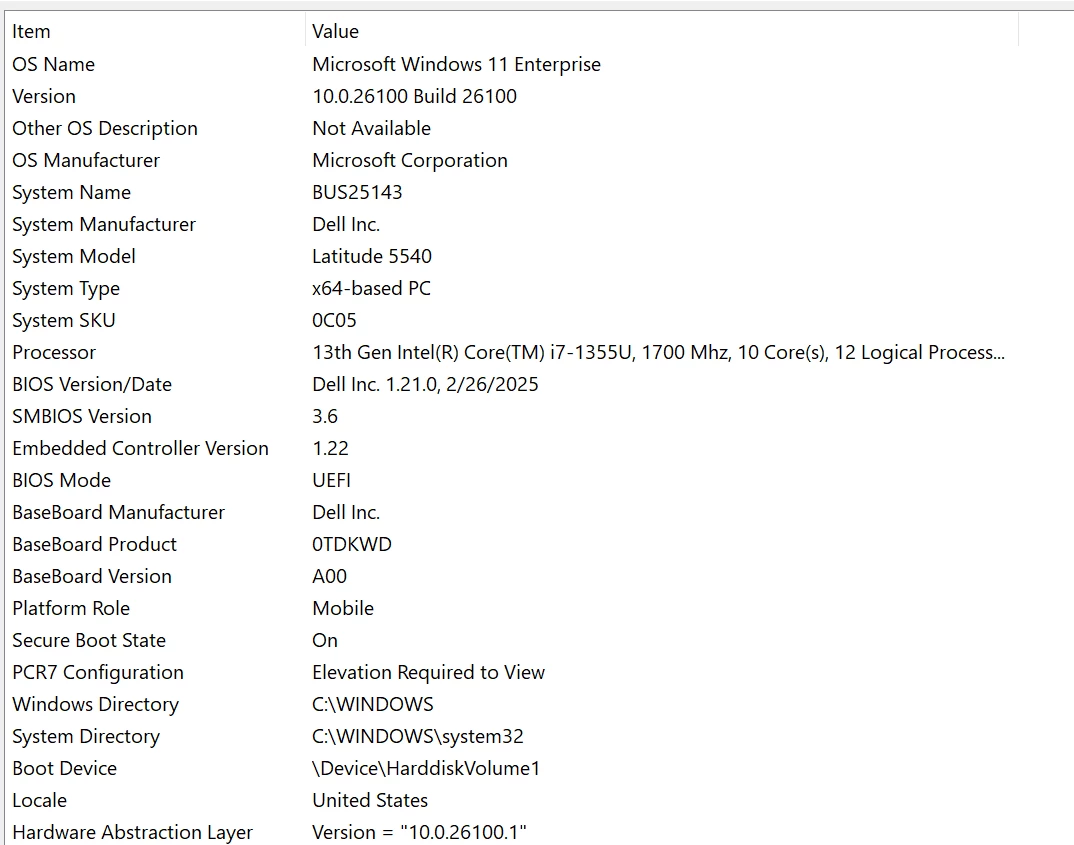Select the BaseBoard Product label
Image resolution: width=1074 pixels, height=845 pixels.
click(95, 544)
